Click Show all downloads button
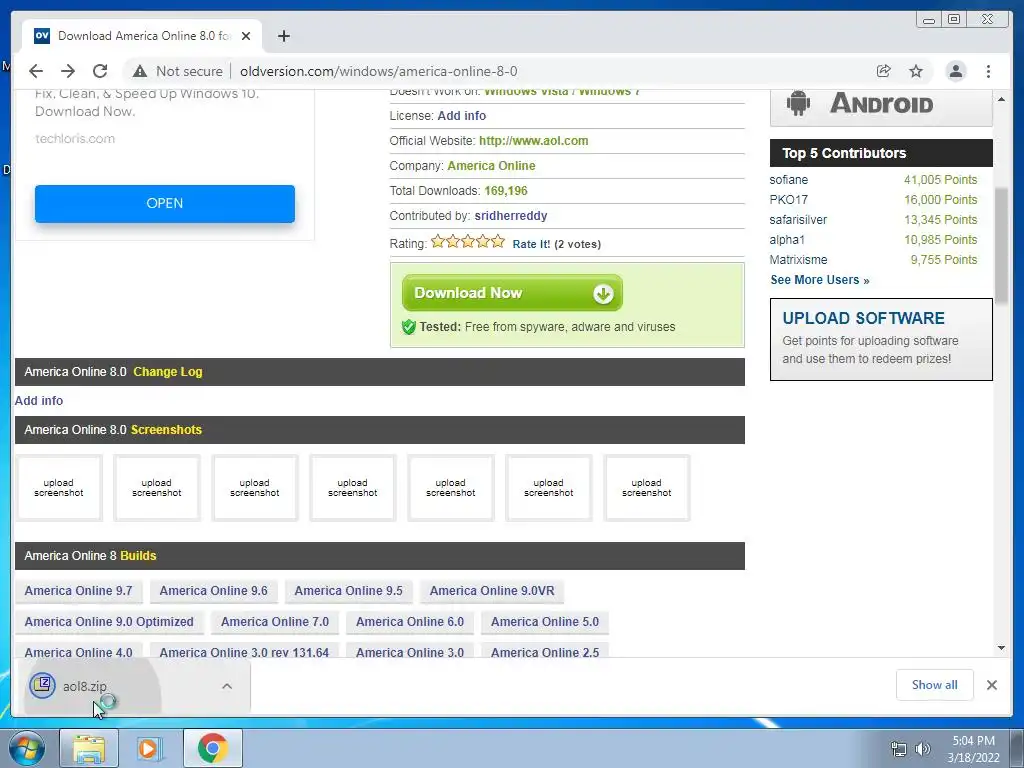 point(935,685)
